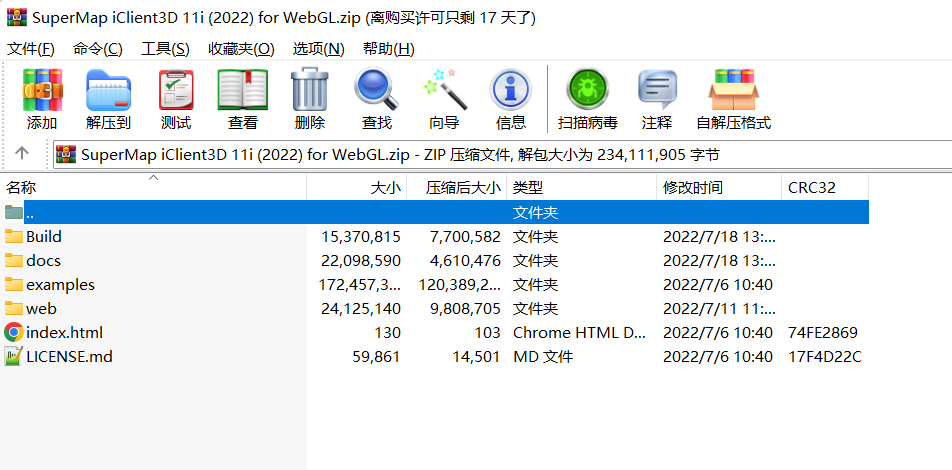Run the 测试 (Test) archive tool
Viewport: 952px width, 470px height.
point(176,89)
